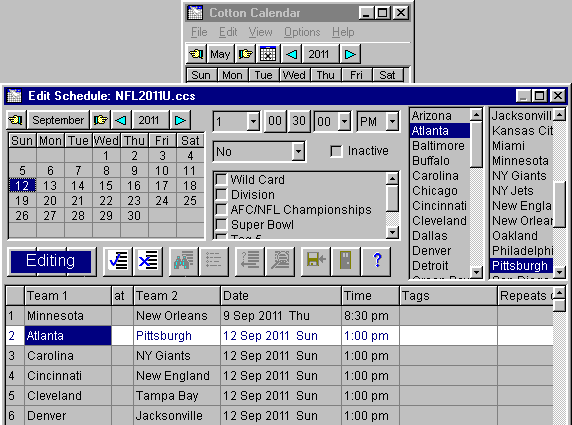The image size is (572, 425).
Task: Open Edit menu in Cotton Calendar
Action: coord(228,32)
